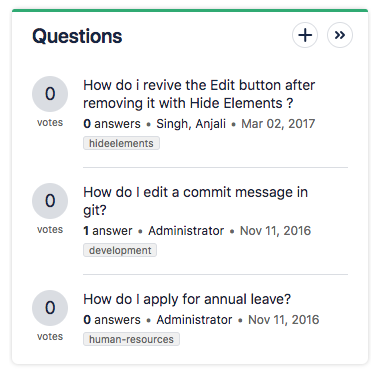This screenshot has width=385, height=377.
Task: Click the Questions panel heading
Action: coord(77,36)
